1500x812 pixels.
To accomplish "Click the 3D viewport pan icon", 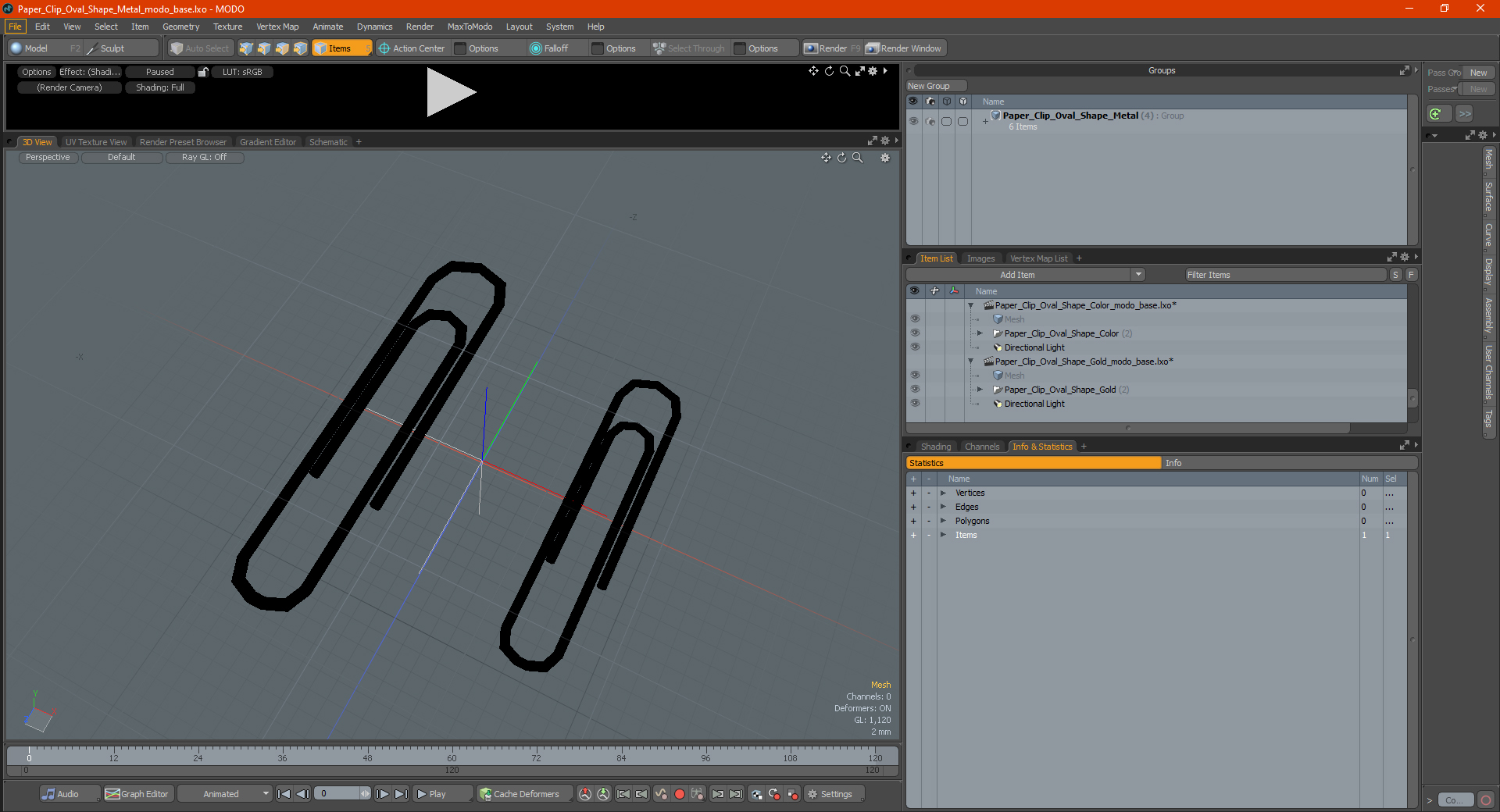I will point(826,158).
